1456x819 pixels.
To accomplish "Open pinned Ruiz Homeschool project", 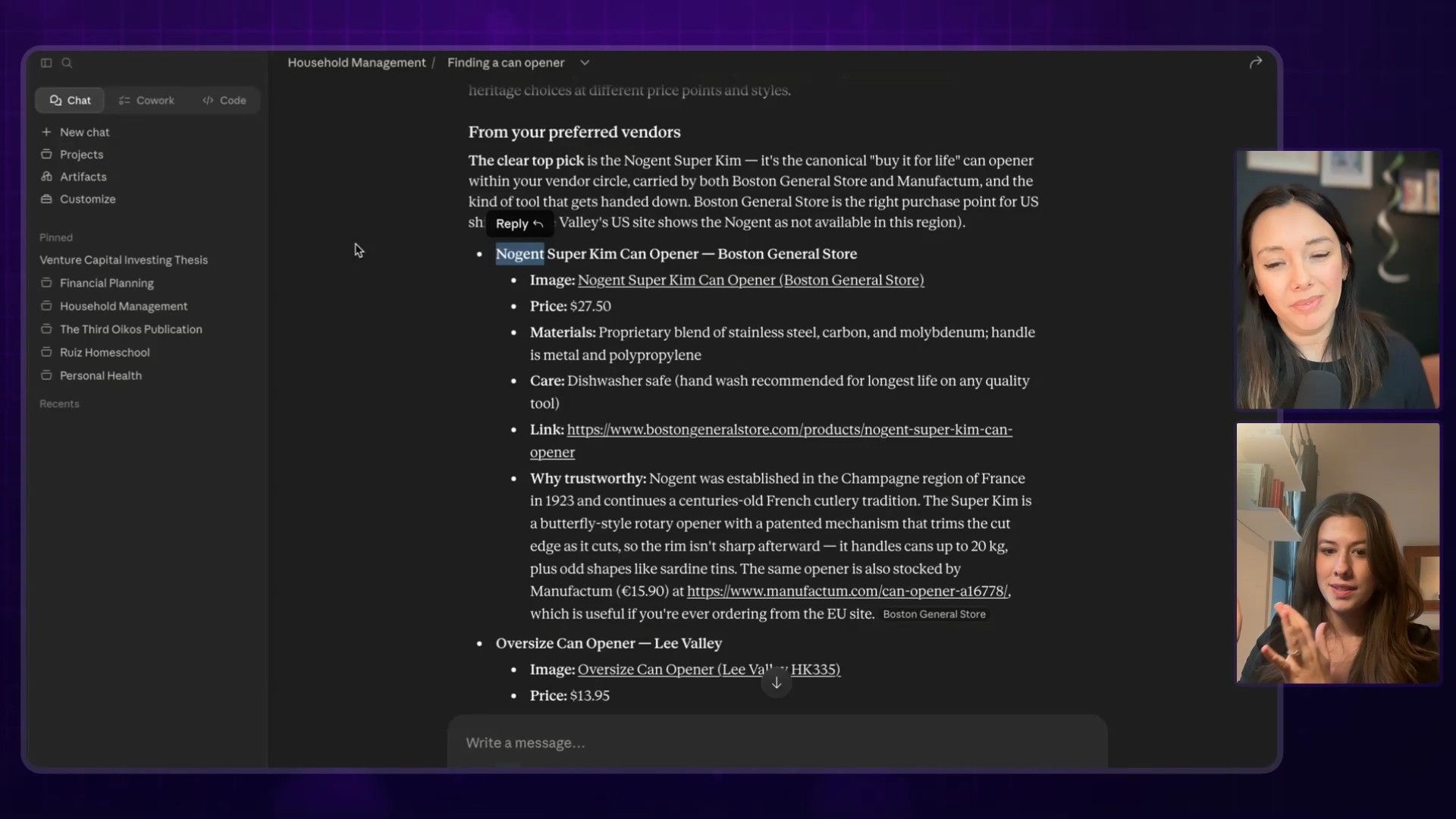I will [105, 353].
